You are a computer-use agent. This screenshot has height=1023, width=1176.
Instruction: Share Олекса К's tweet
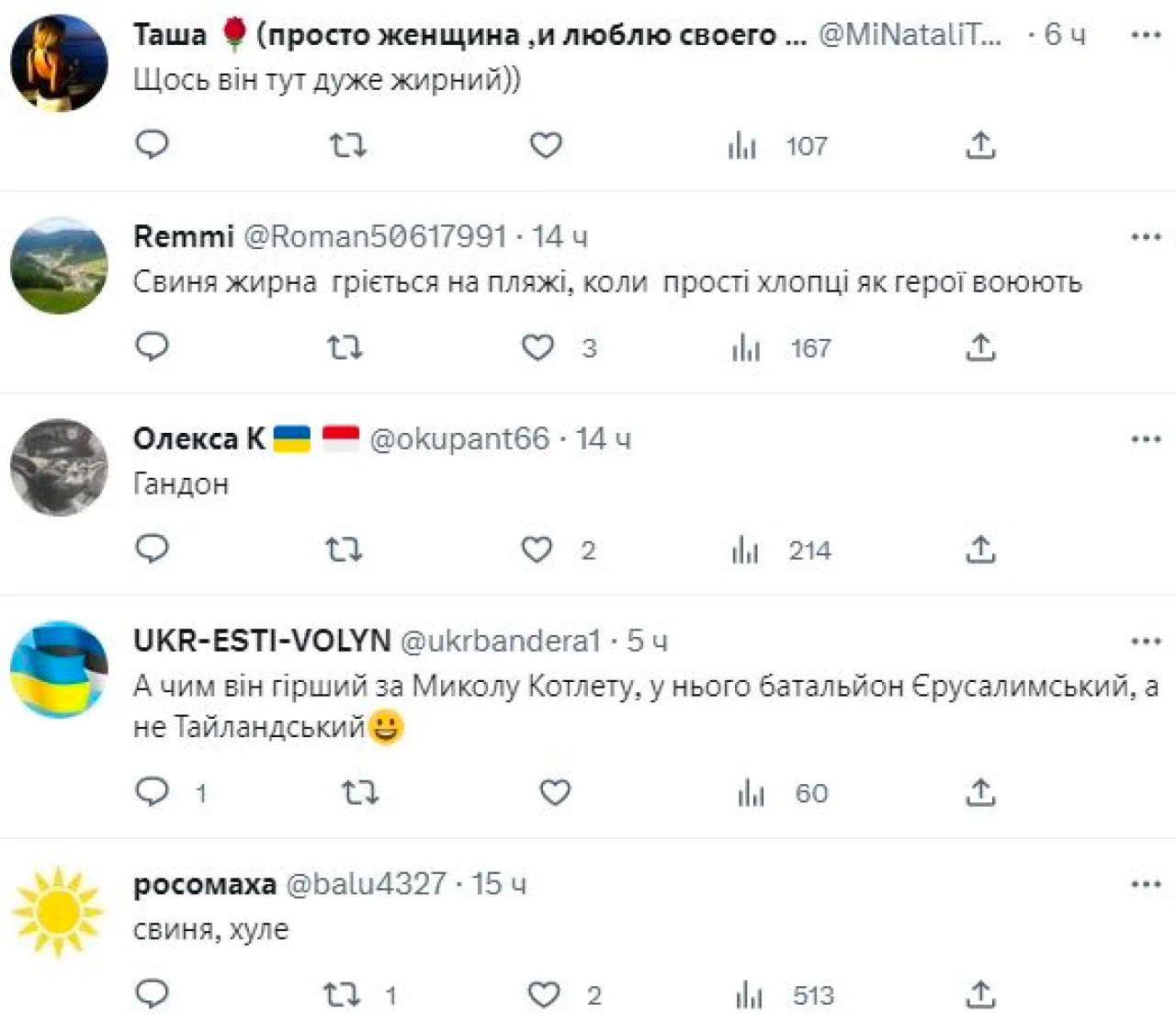980,550
